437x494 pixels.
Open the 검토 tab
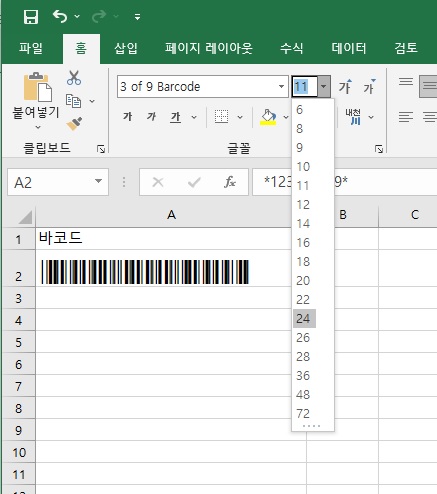406,48
